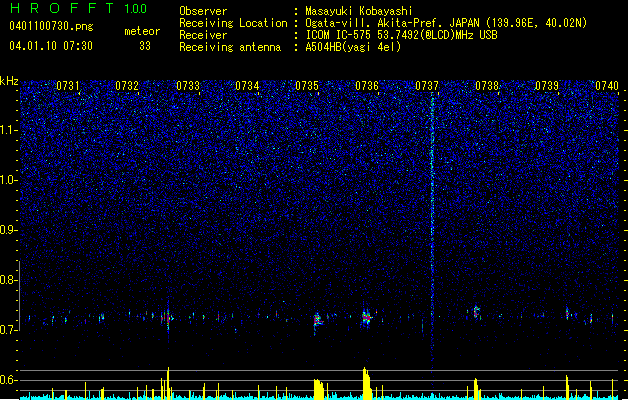Click the 0731 time marker

click(x=67, y=86)
